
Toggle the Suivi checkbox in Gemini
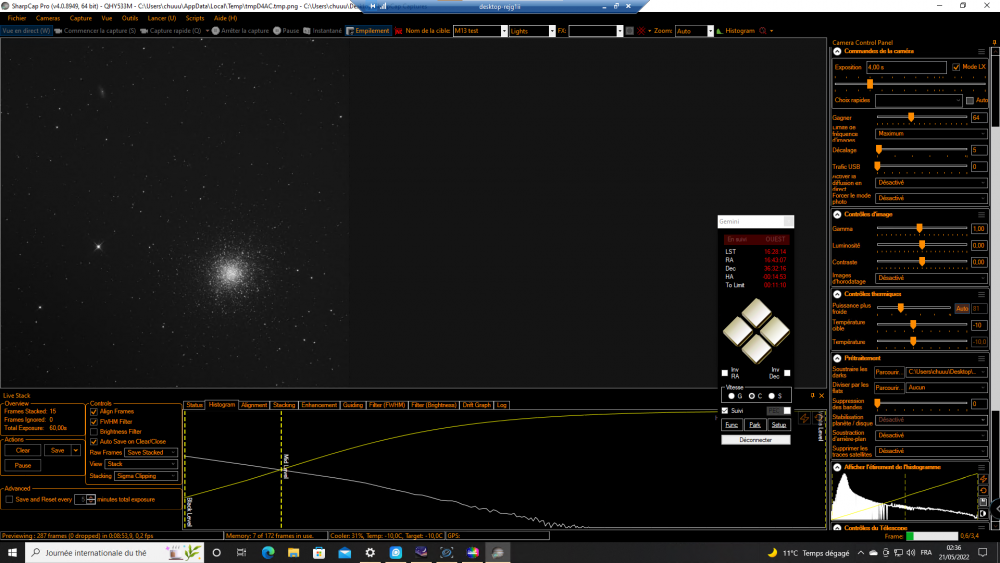point(724,411)
